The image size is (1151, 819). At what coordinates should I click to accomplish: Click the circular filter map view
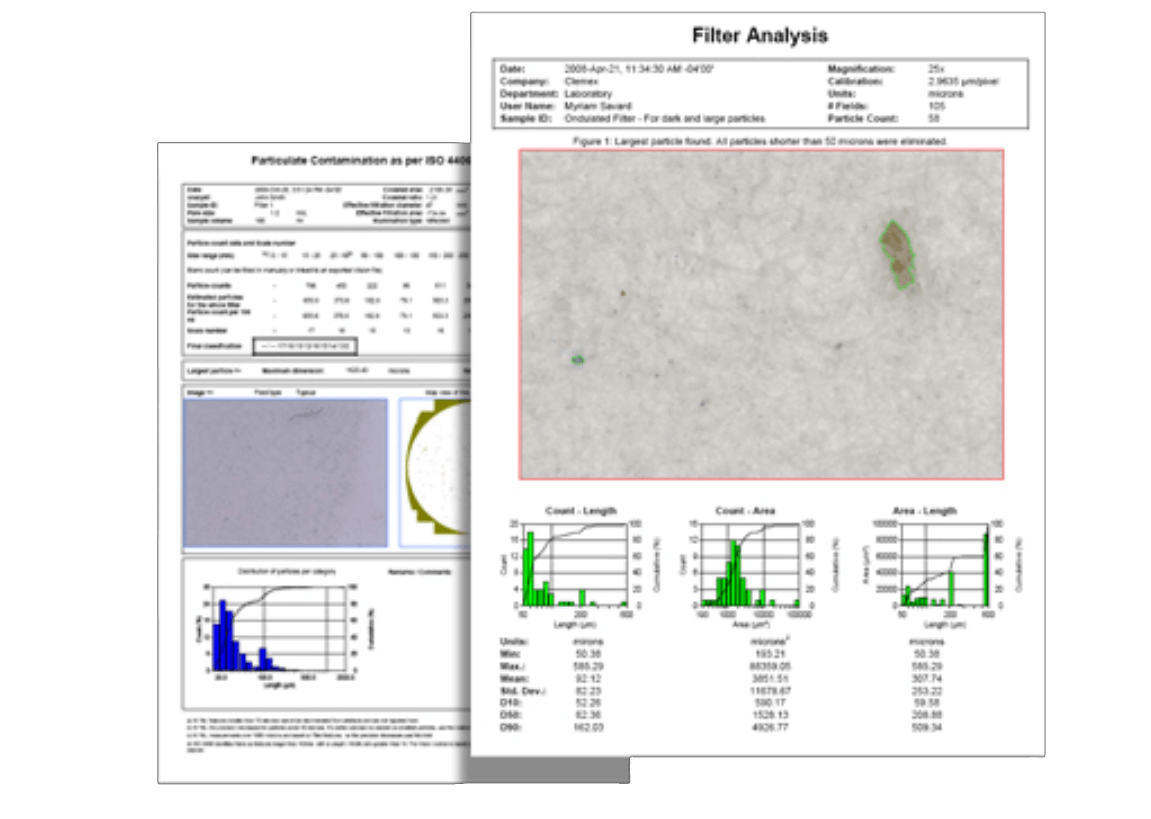(437, 468)
